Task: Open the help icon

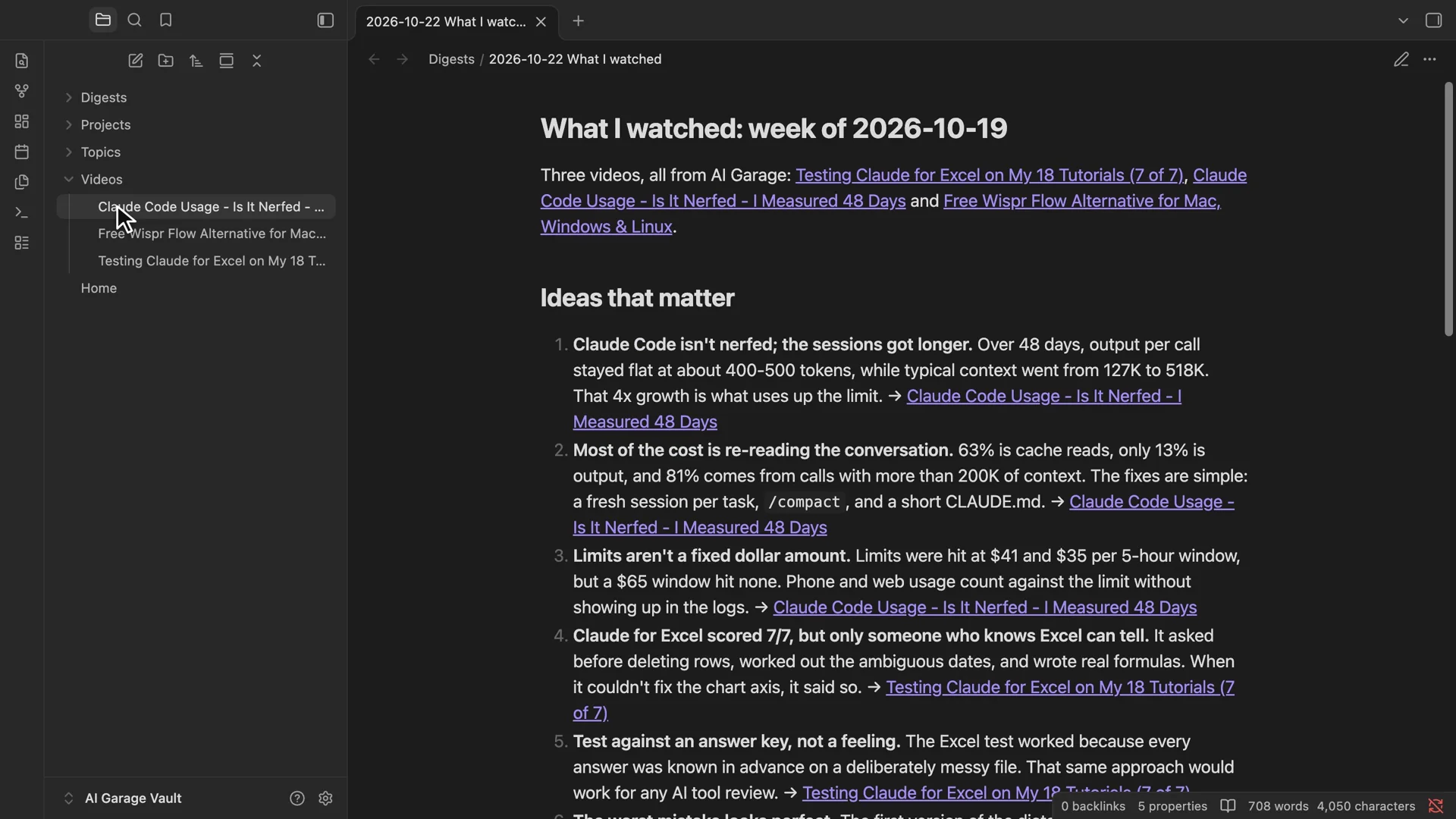Action: [x=297, y=799]
